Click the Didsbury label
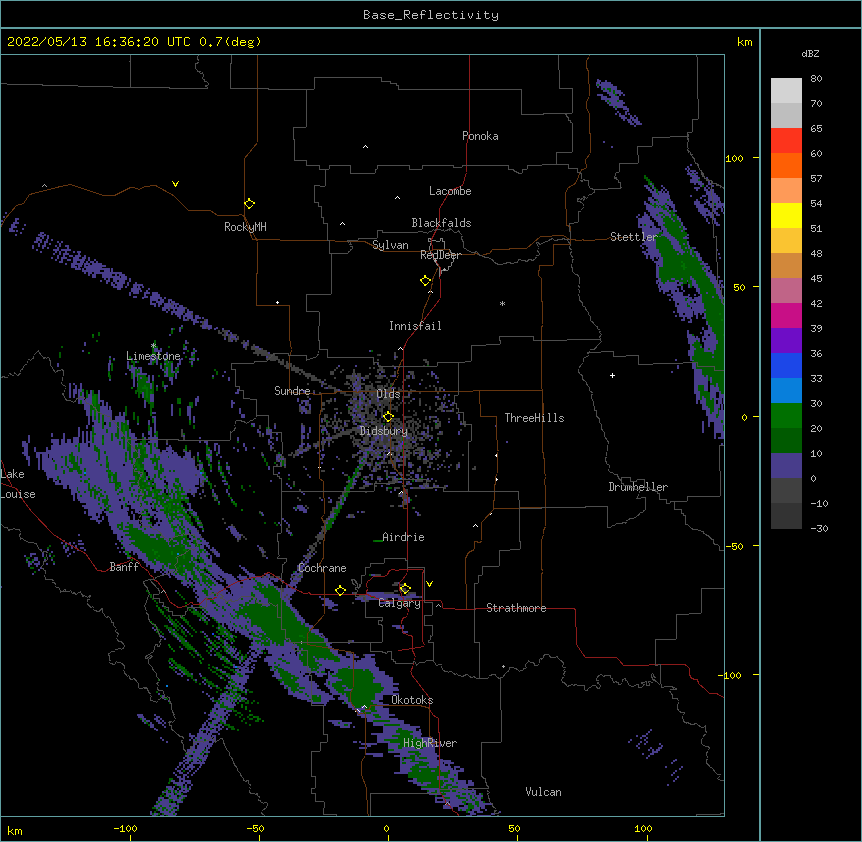 [384, 431]
